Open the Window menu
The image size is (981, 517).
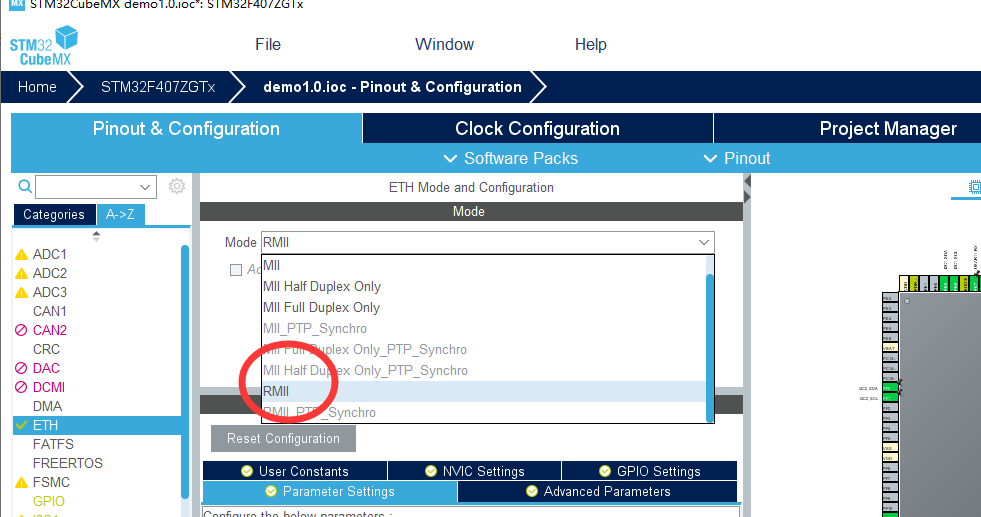tap(444, 44)
